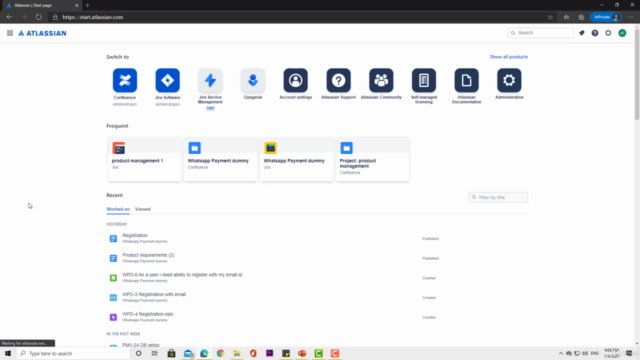
Task: Open settings icon in header
Action: (608, 33)
